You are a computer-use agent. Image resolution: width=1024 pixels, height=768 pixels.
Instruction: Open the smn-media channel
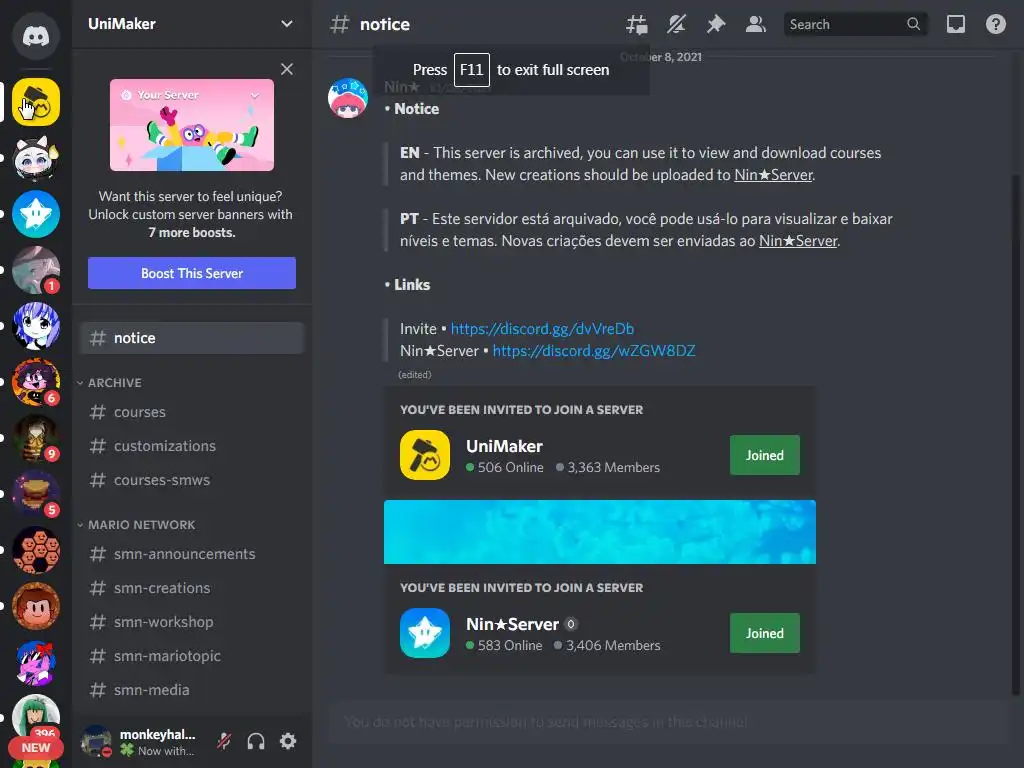(x=192, y=690)
